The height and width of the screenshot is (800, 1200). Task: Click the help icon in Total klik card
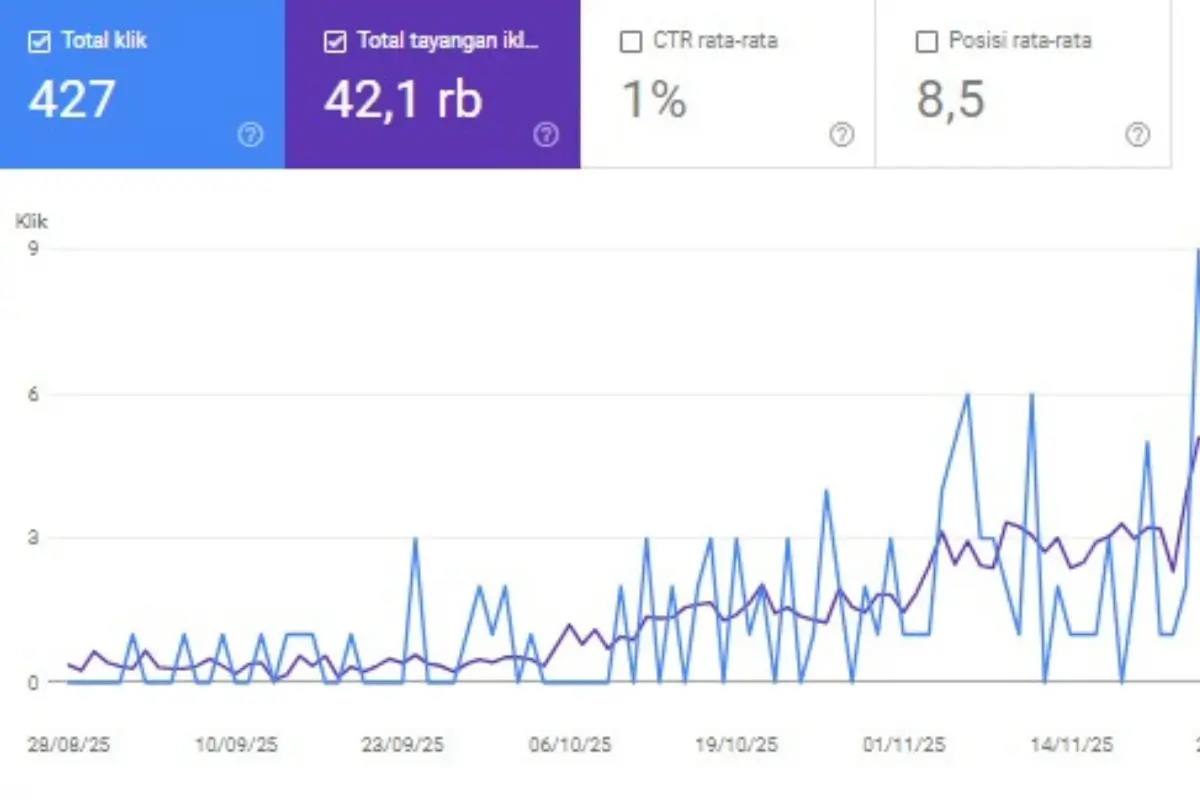click(x=250, y=135)
